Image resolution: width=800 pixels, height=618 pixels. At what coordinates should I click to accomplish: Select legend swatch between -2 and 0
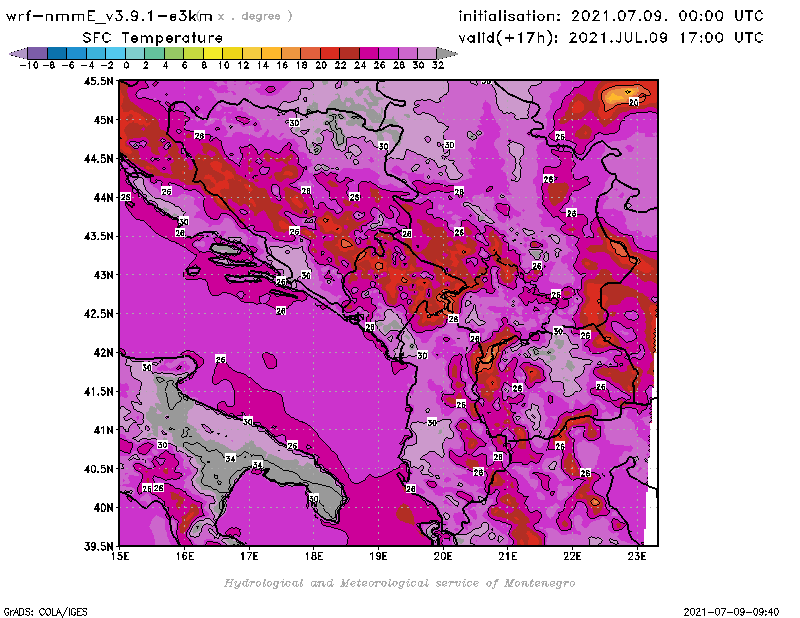[115, 53]
